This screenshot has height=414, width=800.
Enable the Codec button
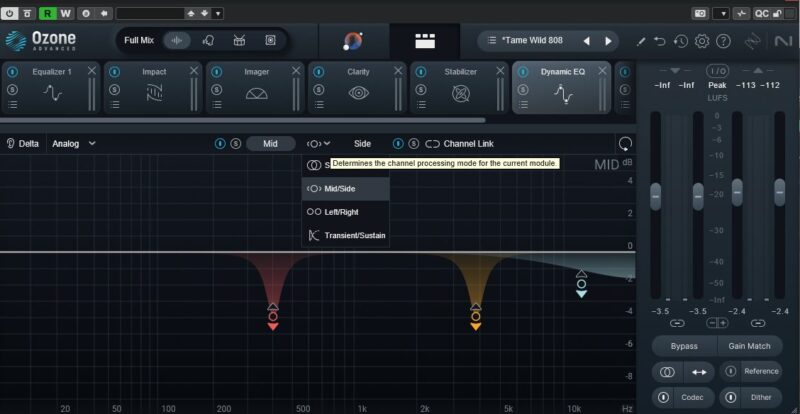point(683,397)
